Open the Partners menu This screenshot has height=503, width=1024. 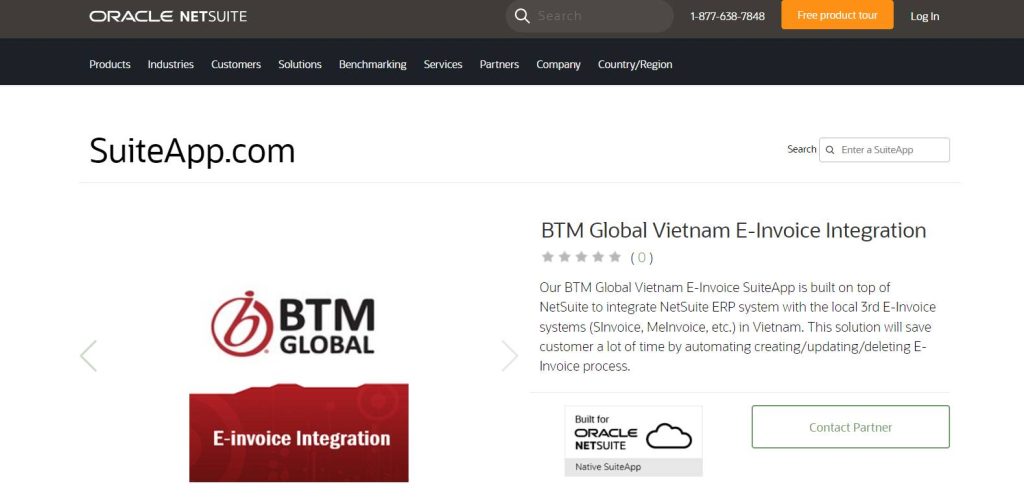[x=499, y=64]
